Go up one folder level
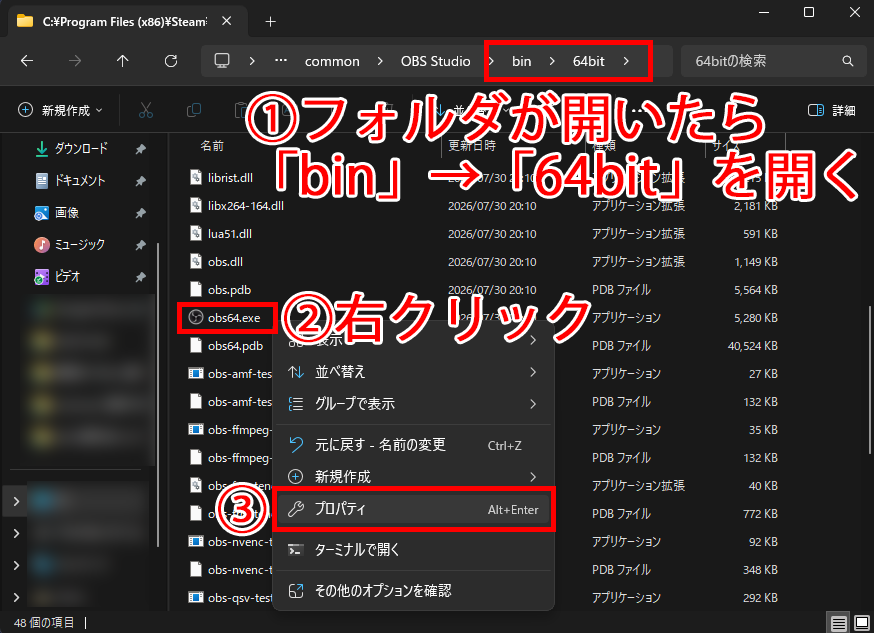This screenshot has height=633, width=874. click(x=123, y=61)
